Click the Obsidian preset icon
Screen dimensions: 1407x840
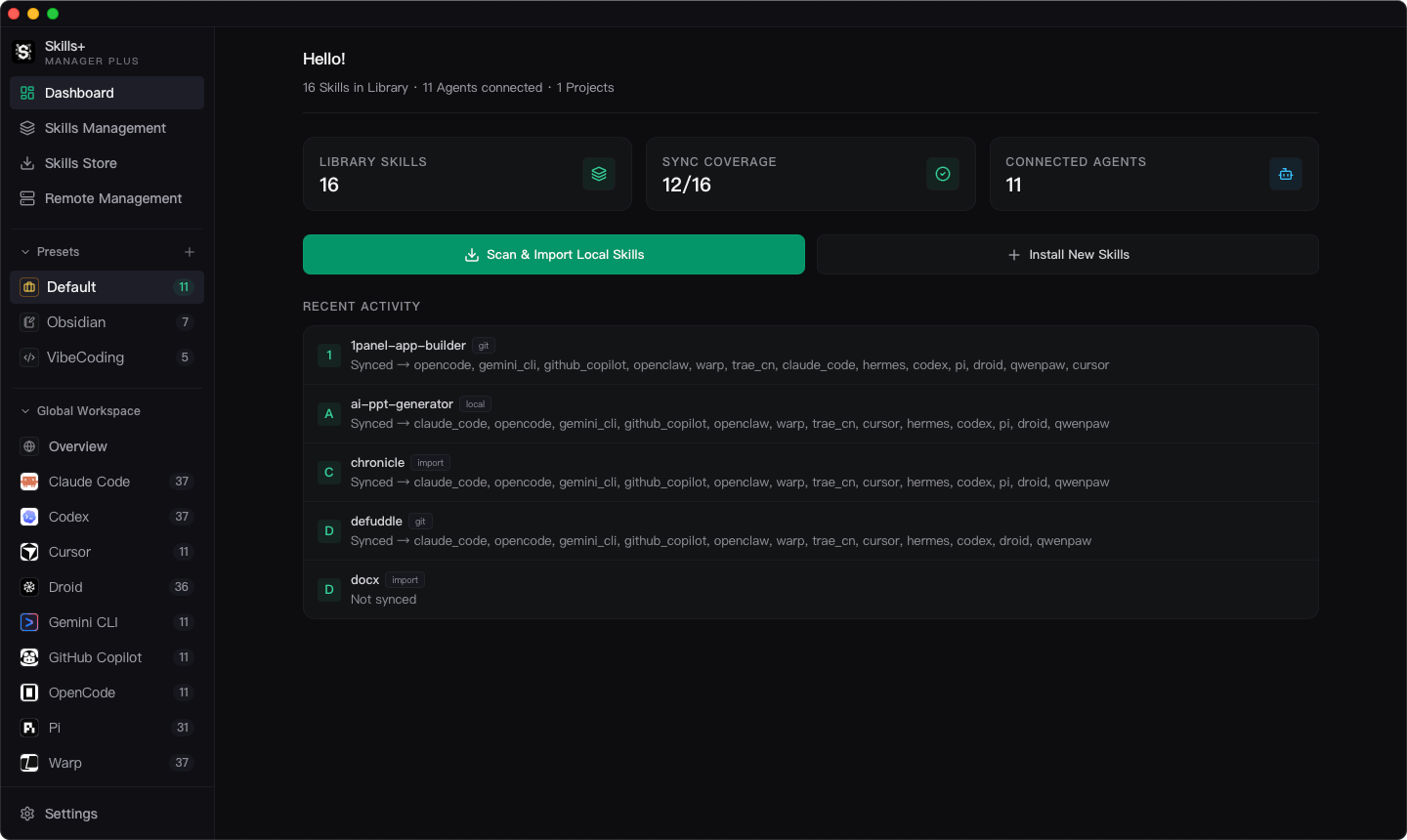[x=29, y=322]
